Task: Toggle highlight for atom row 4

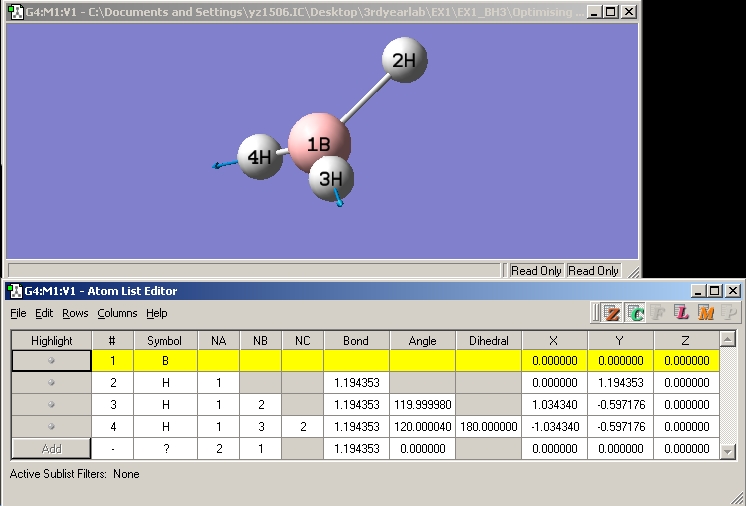Action: click(x=51, y=427)
